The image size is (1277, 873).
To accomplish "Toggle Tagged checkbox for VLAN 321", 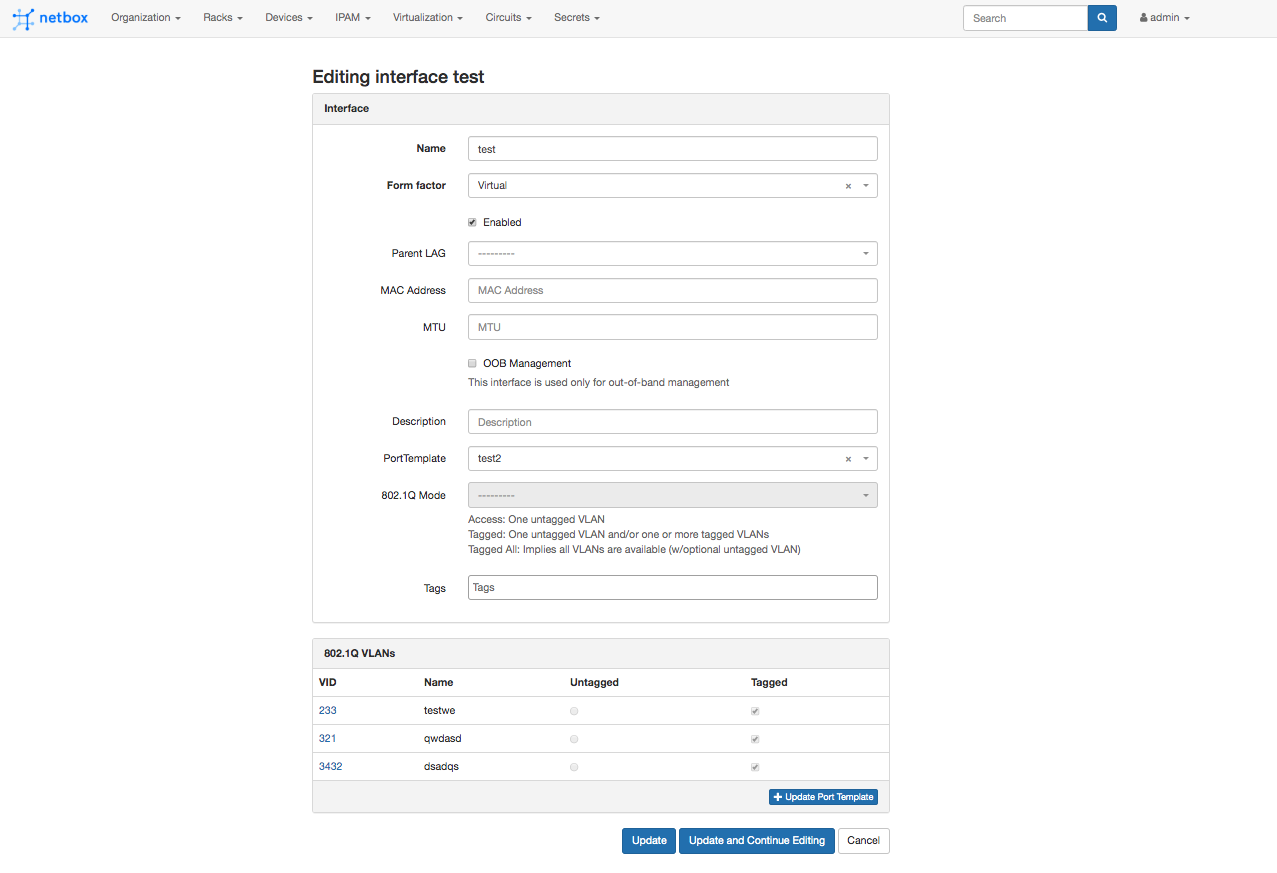I will pos(755,739).
